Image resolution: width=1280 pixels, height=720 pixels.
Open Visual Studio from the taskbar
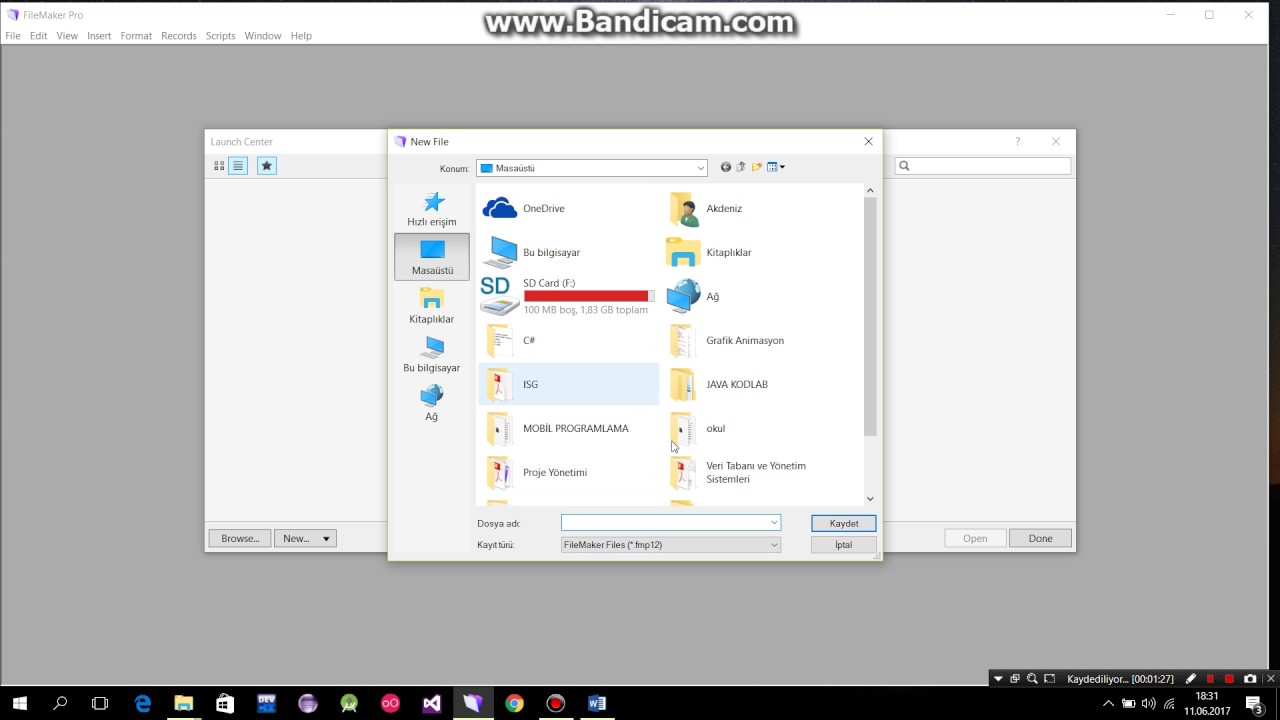click(x=431, y=703)
